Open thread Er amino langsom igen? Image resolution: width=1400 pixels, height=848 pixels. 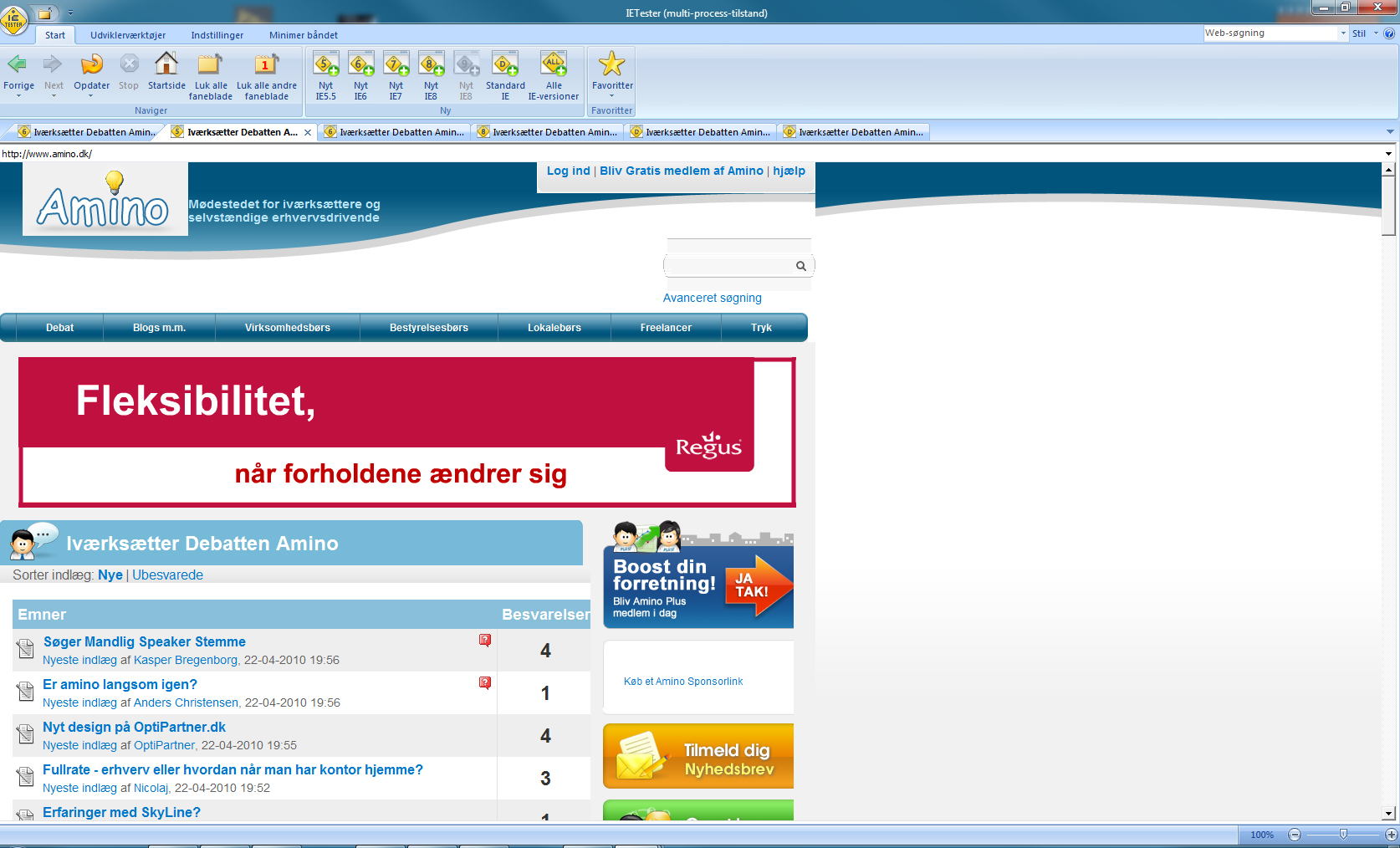[120, 684]
